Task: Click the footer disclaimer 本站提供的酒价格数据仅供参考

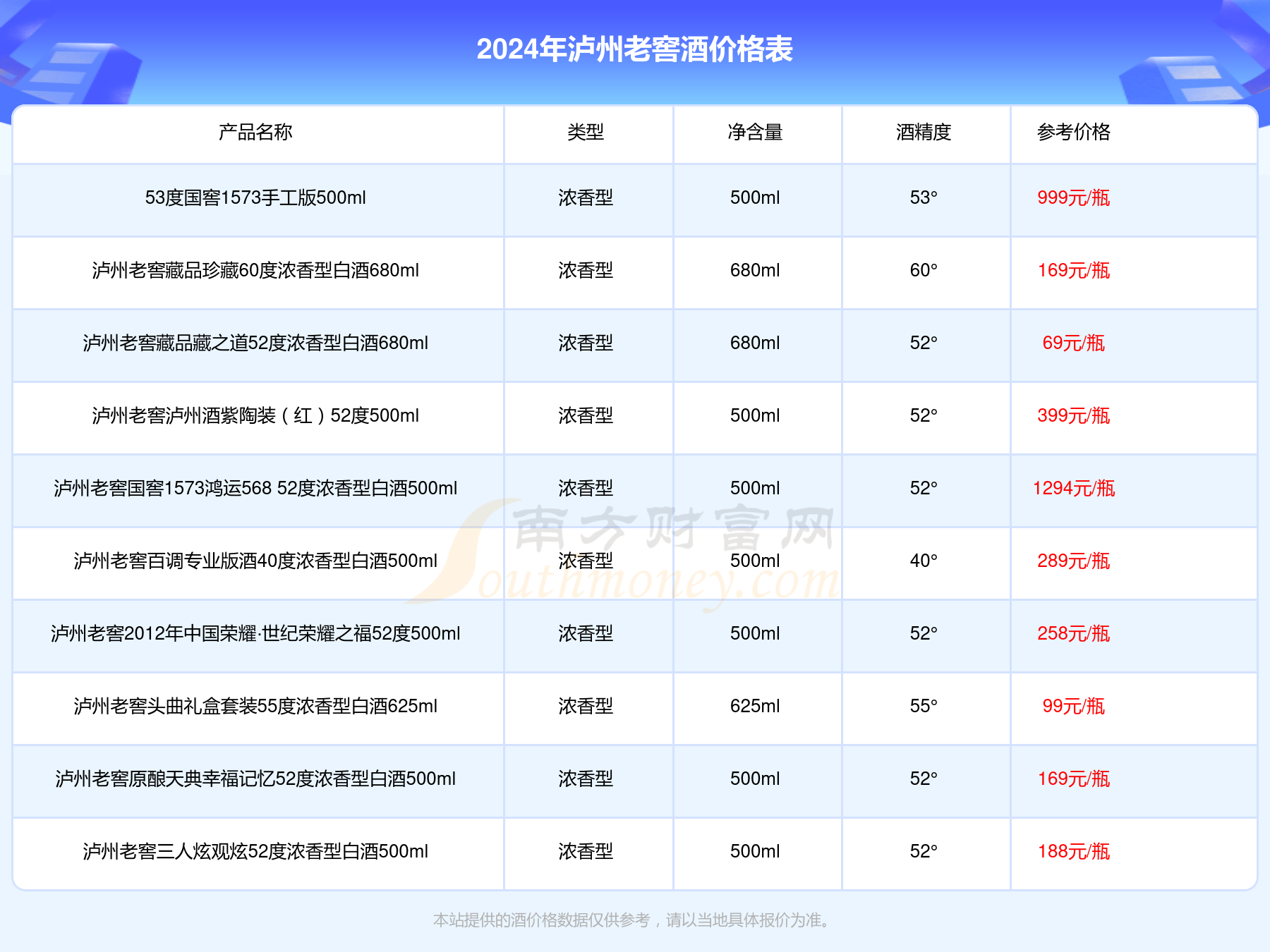Action: point(541,920)
